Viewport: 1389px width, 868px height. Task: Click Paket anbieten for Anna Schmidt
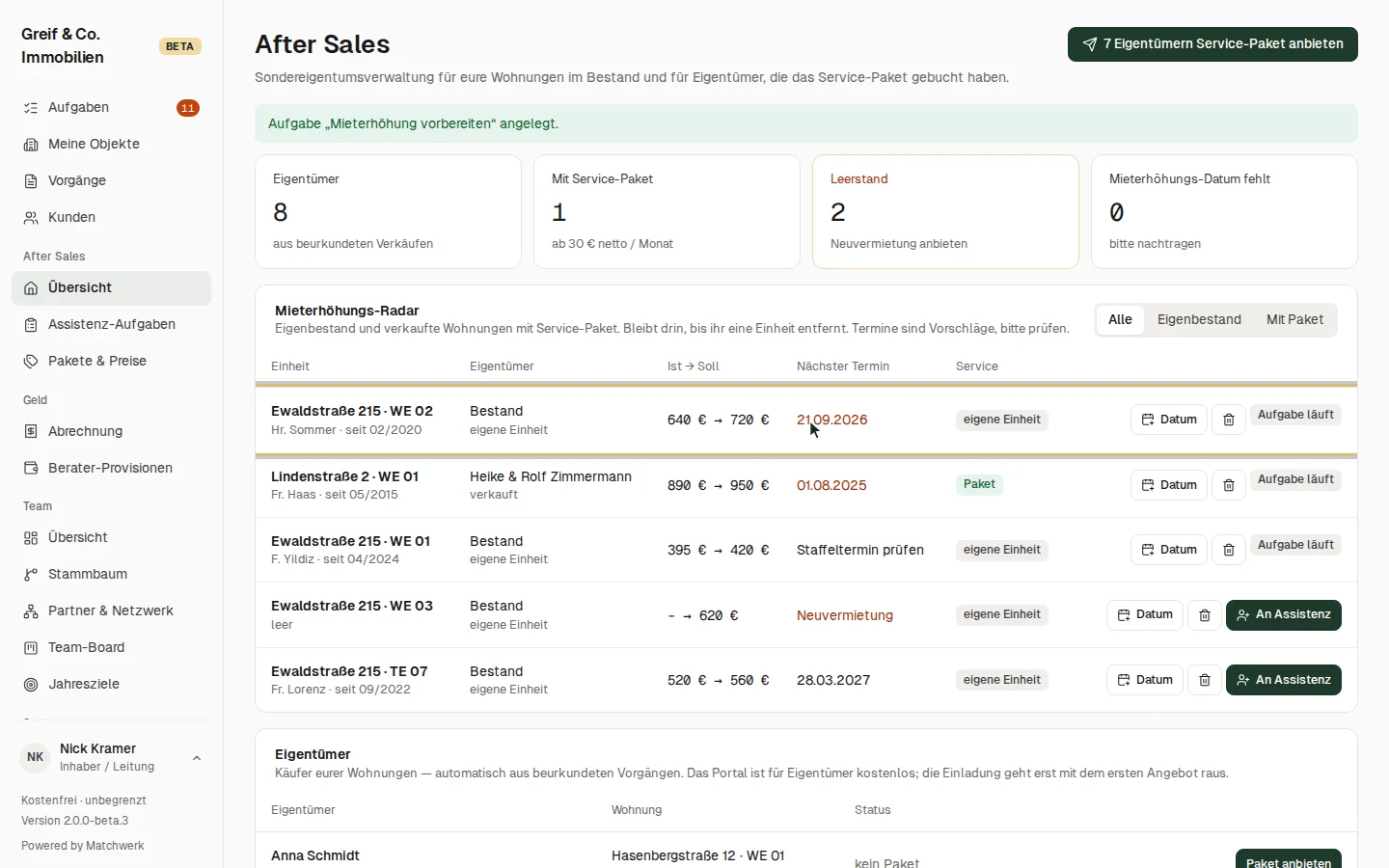(1288, 860)
